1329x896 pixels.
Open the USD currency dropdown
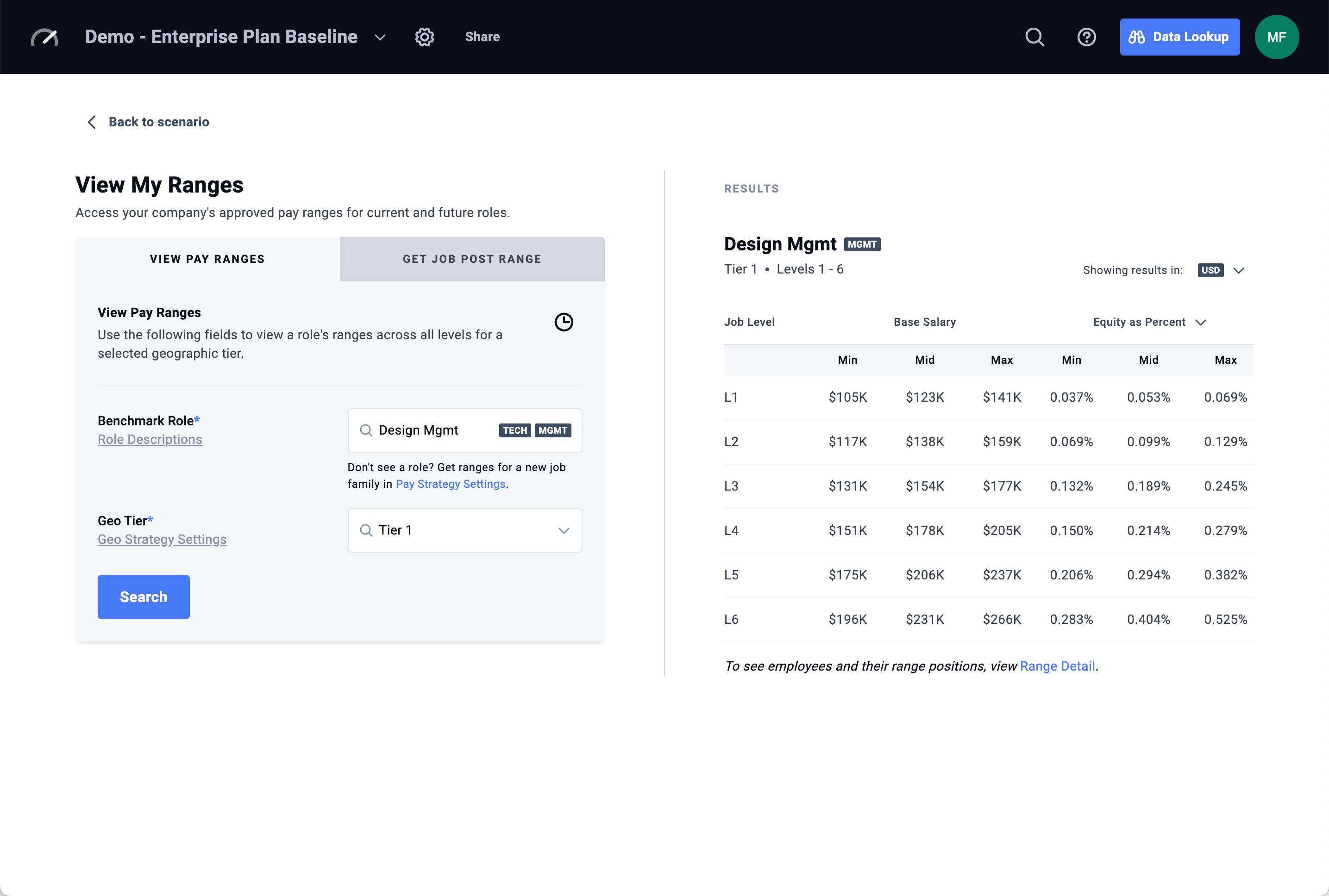point(1222,270)
